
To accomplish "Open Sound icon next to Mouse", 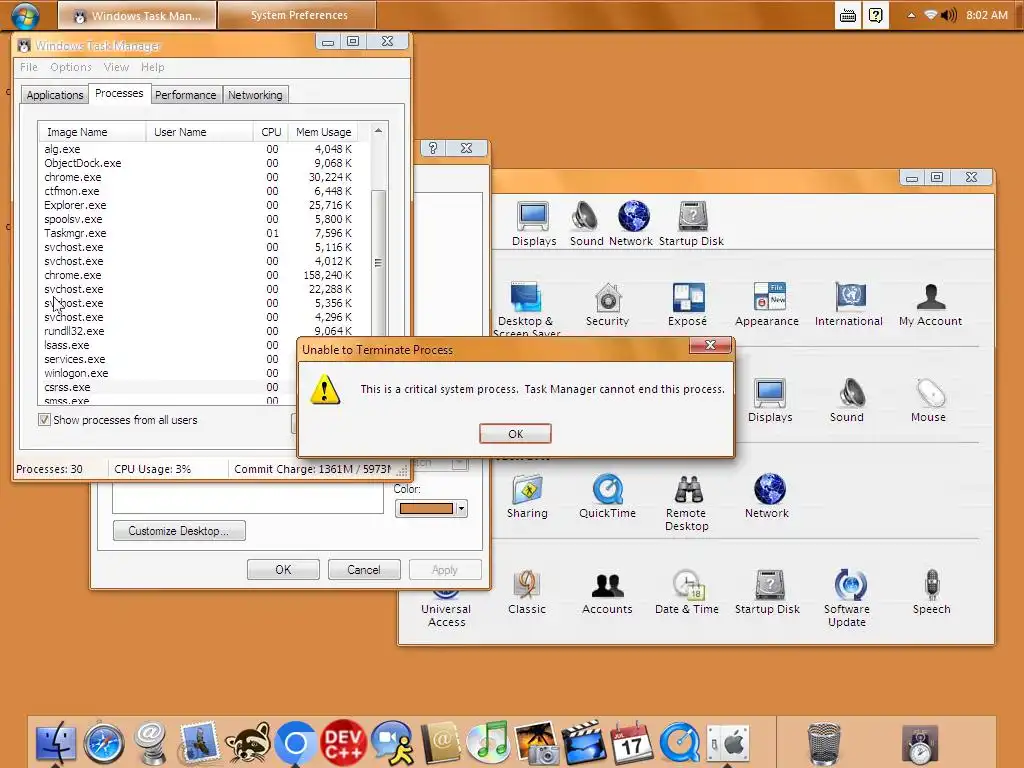I will (x=847, y=400).
